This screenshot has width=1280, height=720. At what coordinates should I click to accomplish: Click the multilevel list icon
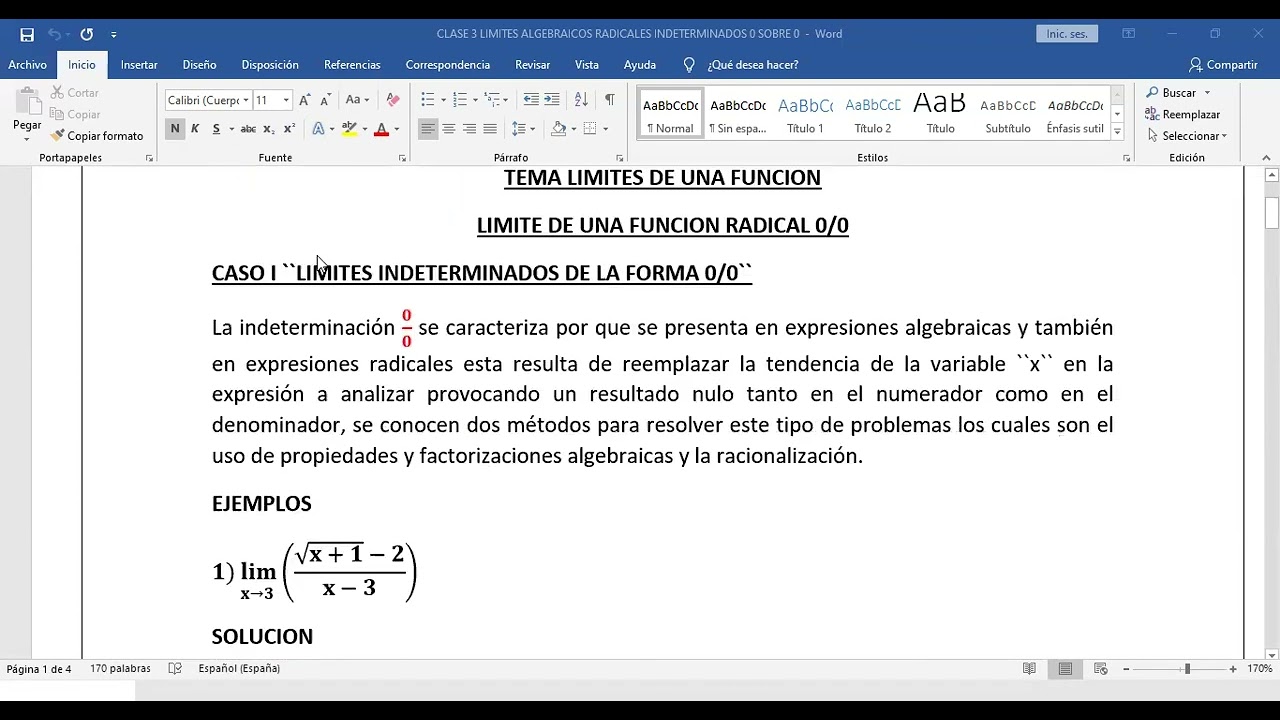click(x=491, y=100)
